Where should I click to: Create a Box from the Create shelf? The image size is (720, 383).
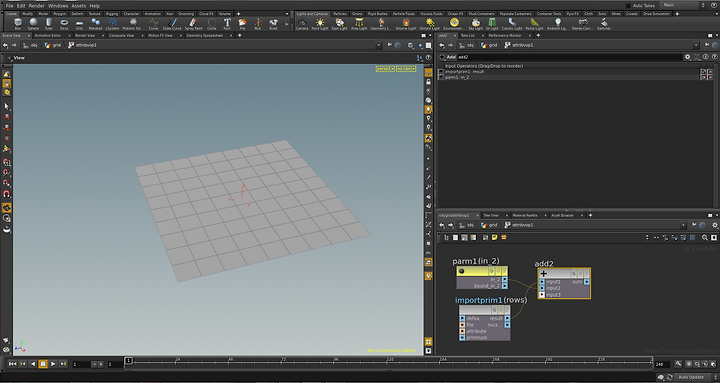(x=17, y=23)
